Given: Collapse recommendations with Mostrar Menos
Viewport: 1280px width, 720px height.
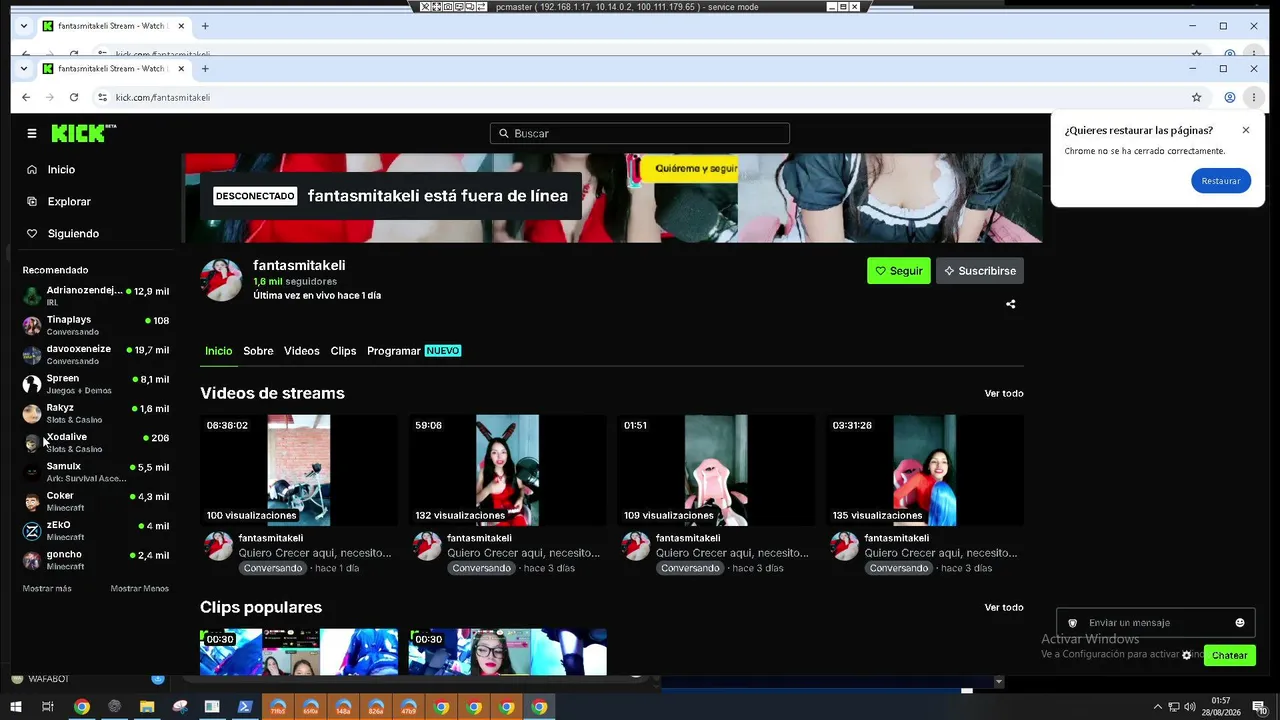Looking at the screenshot, I should (140, 589).
